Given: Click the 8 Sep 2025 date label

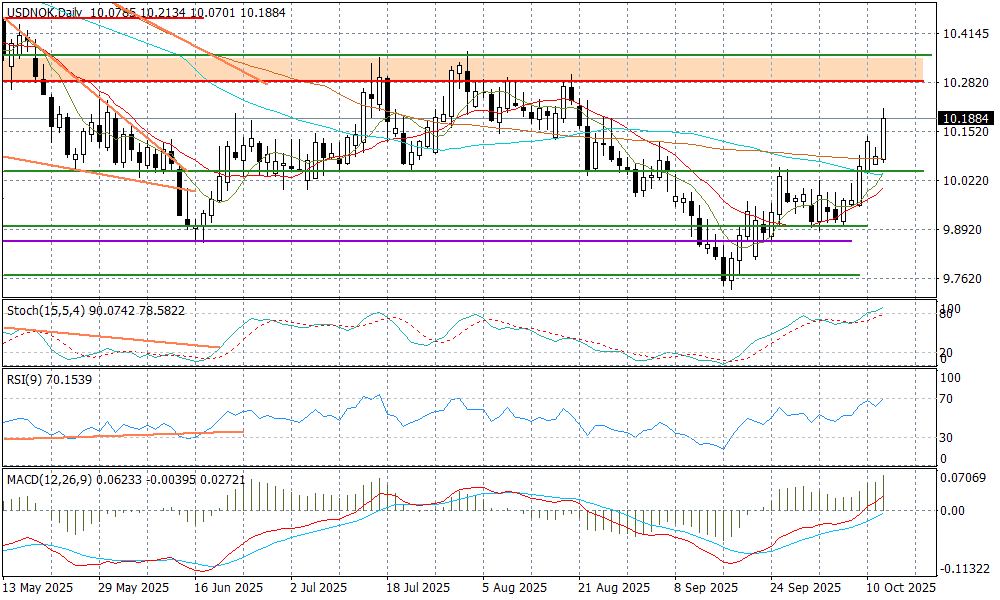Looking at the screenshot, I should click(x=704, y=588).
